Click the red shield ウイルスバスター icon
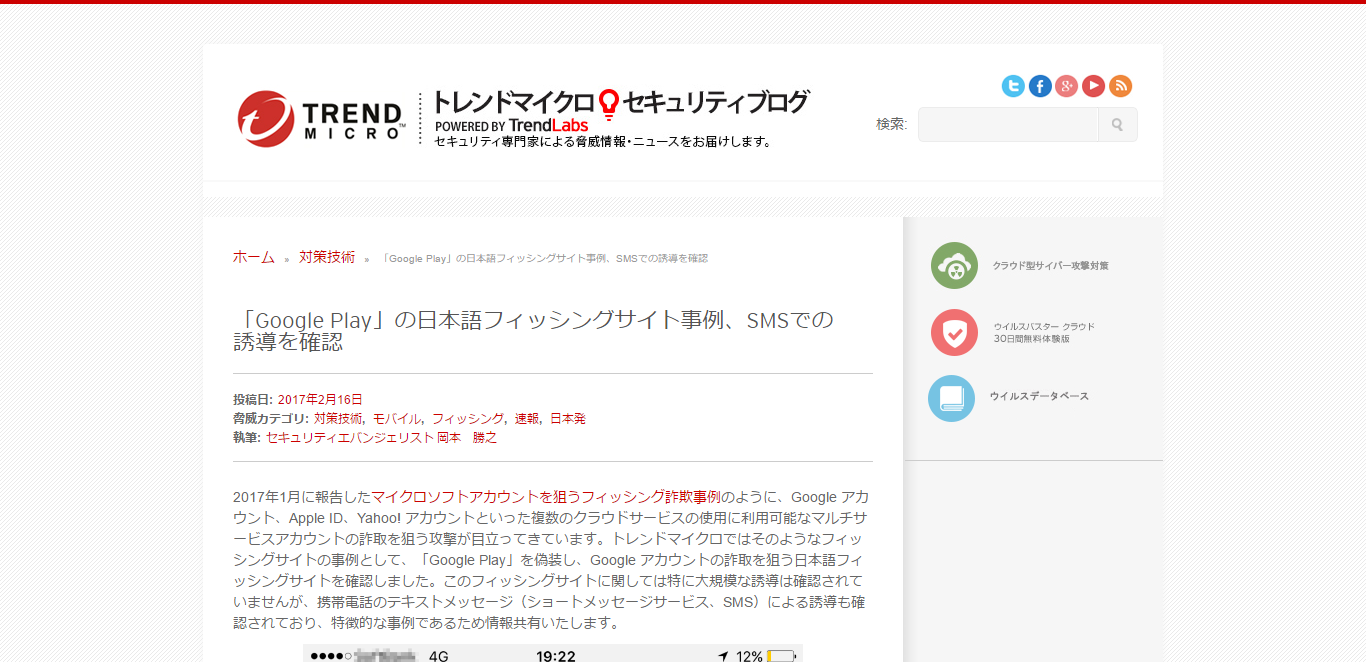1366x662 pixels. 954,333
